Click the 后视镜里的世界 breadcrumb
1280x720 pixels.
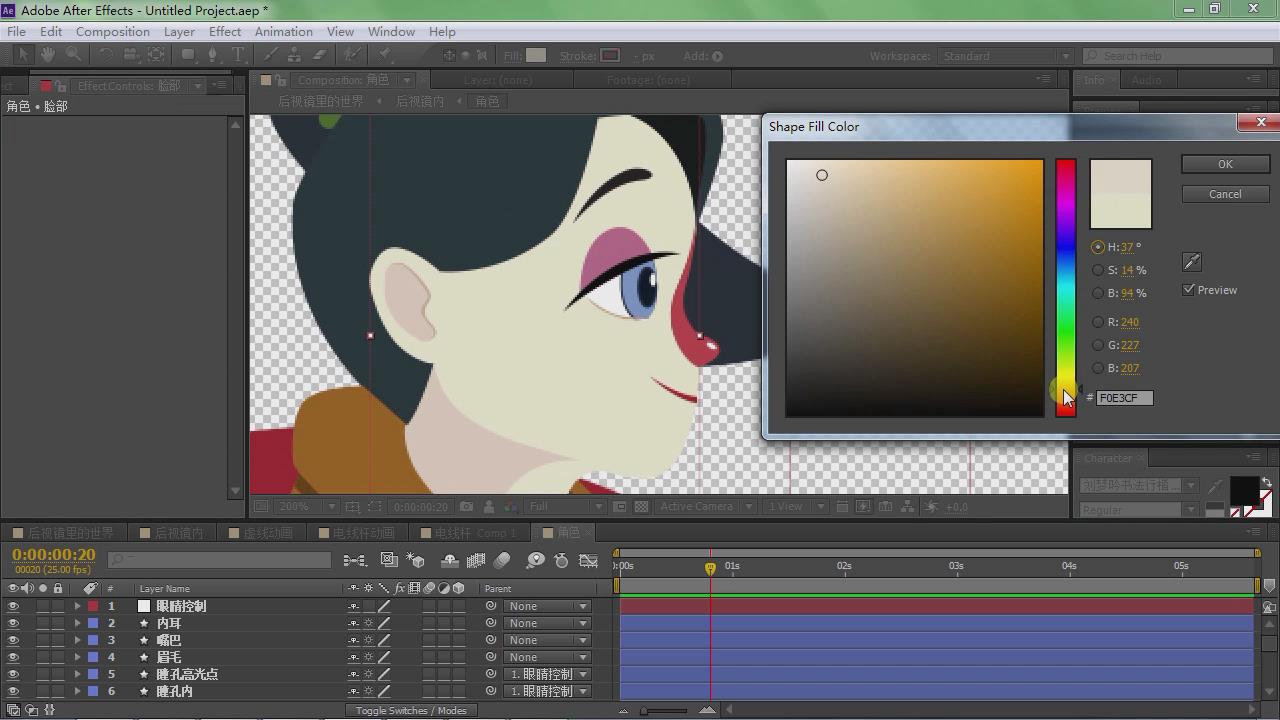pos(321,101)
